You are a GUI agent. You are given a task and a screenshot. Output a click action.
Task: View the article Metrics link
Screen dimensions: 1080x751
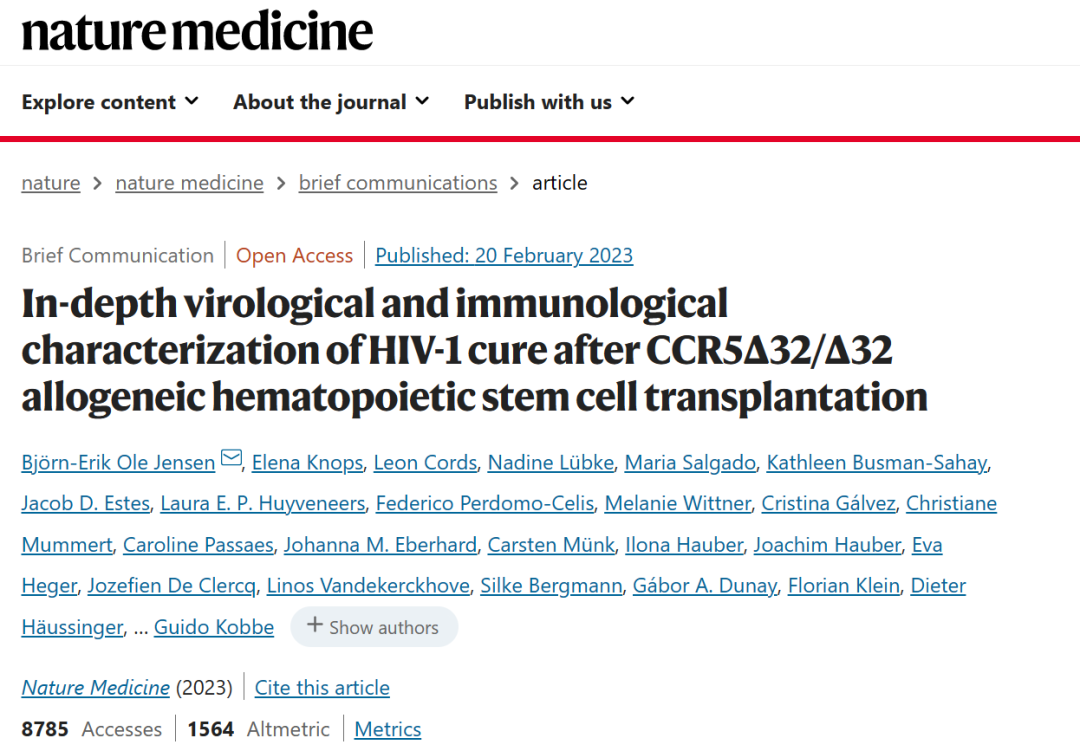(388, 729)
